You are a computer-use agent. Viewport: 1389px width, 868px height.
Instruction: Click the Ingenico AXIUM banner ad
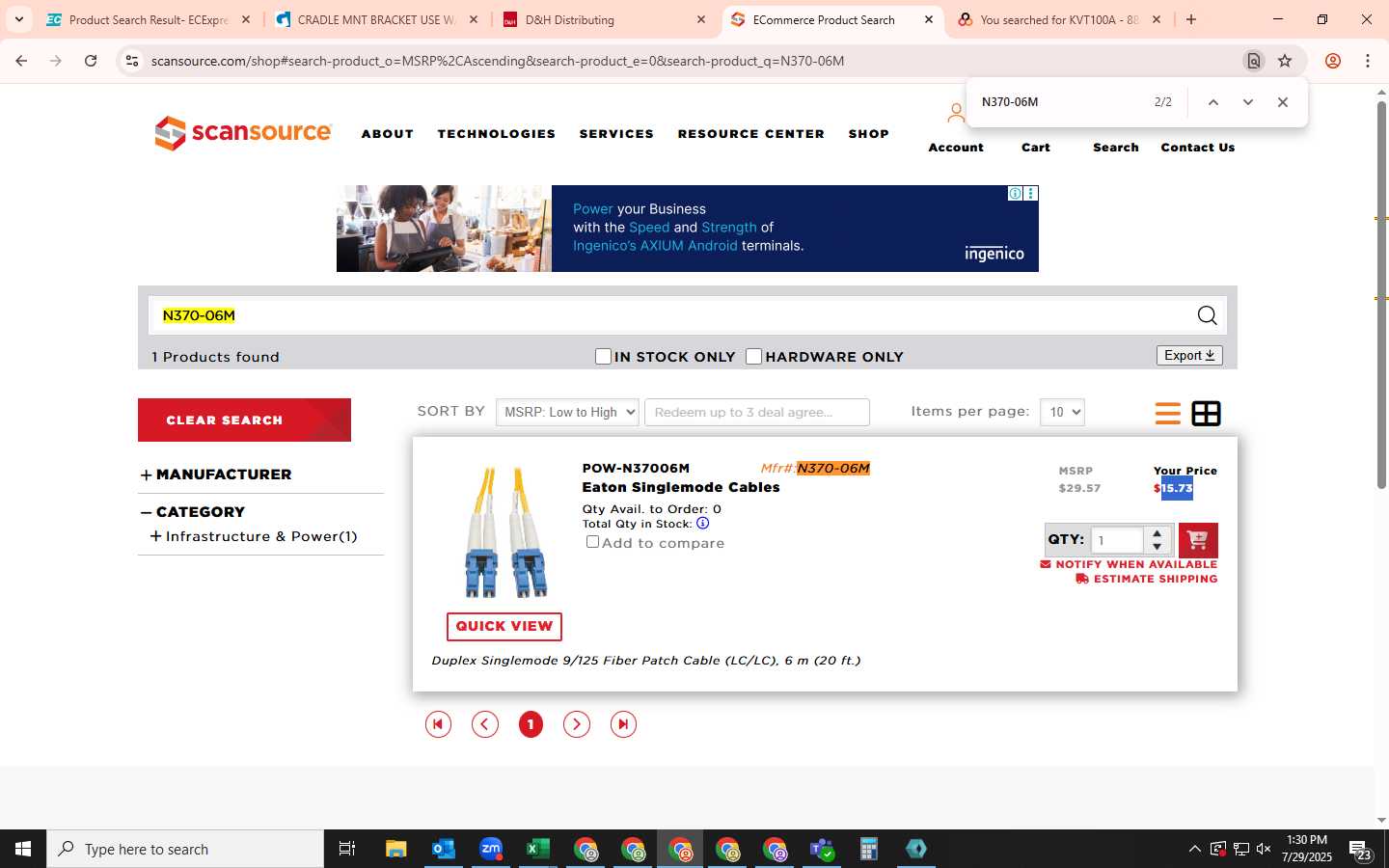tap(688, 229)
